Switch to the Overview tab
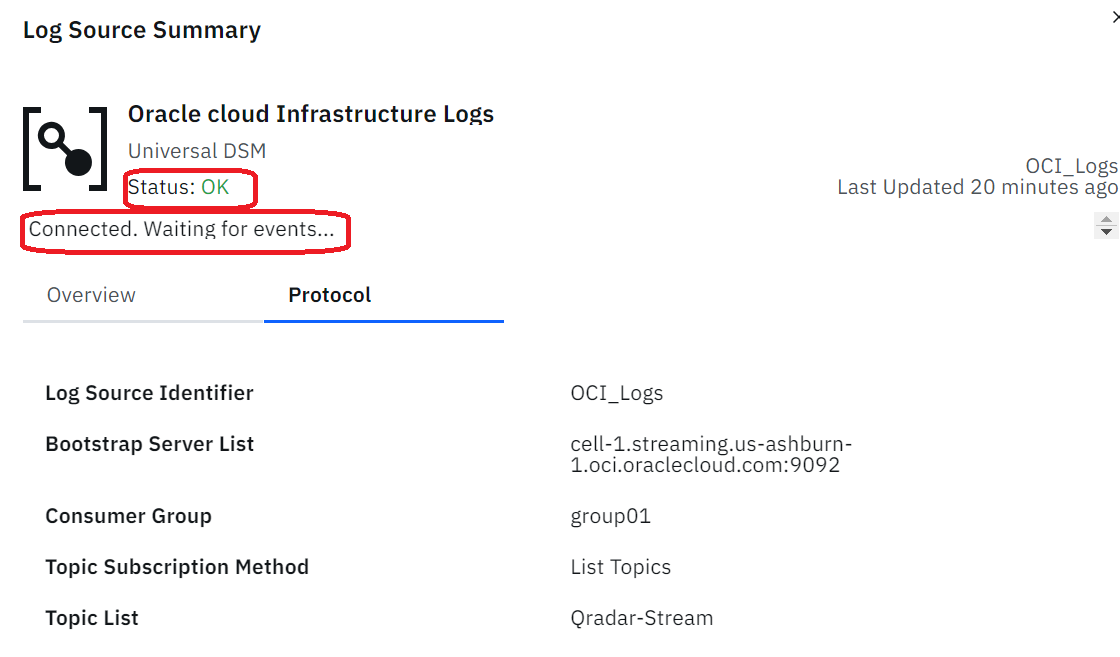This screenshot has width=1120, height=657. click(91, 295)
